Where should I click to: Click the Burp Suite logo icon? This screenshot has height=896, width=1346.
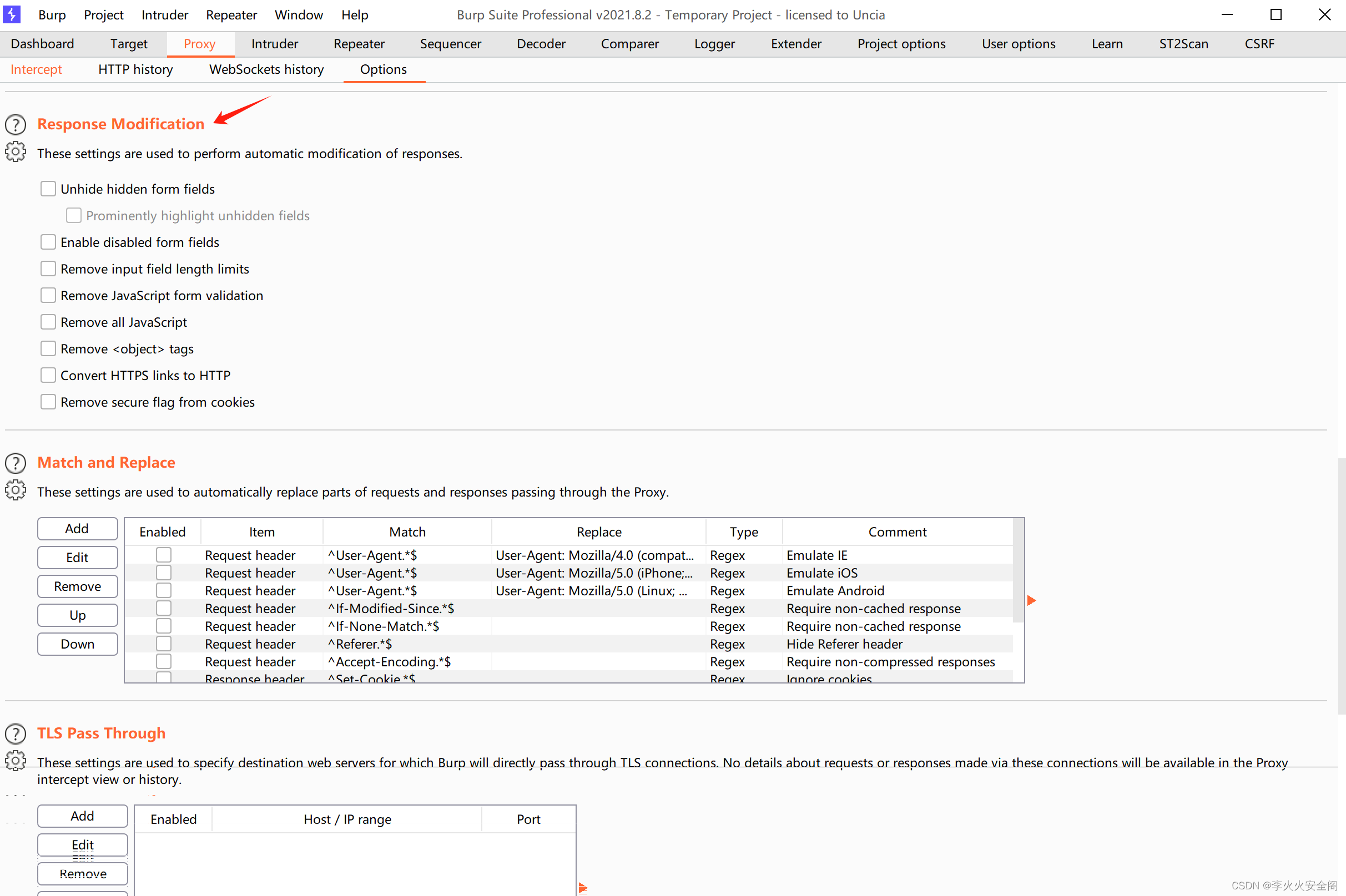click(12, 14)
